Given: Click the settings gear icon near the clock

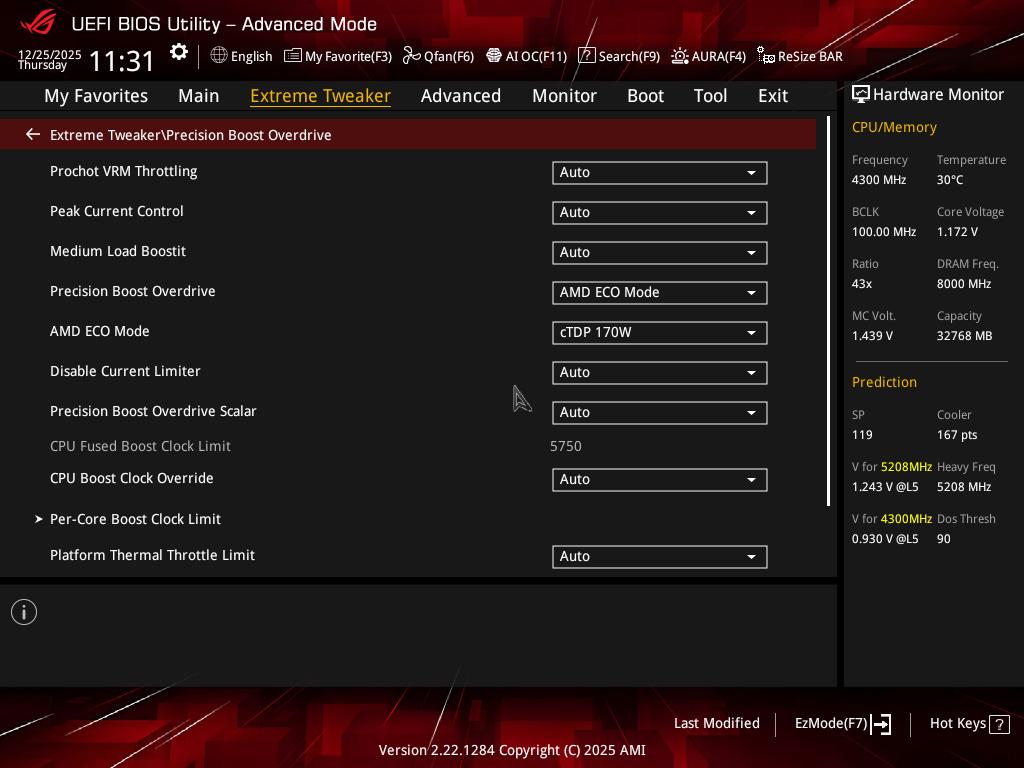Looking at the screenshot, I should [x=179, y=53].
